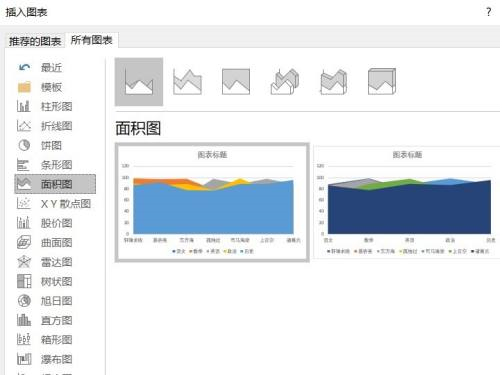The image size is (500, 375).
Task: Choose the 折线图 chart type
Action: pos(55,126)
